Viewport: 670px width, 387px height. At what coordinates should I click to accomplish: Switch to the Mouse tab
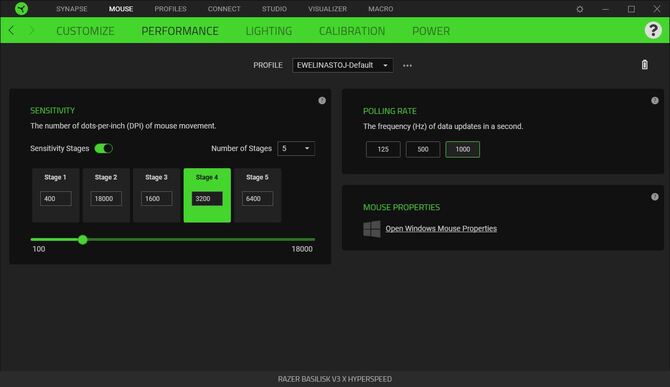click(121, 9)
